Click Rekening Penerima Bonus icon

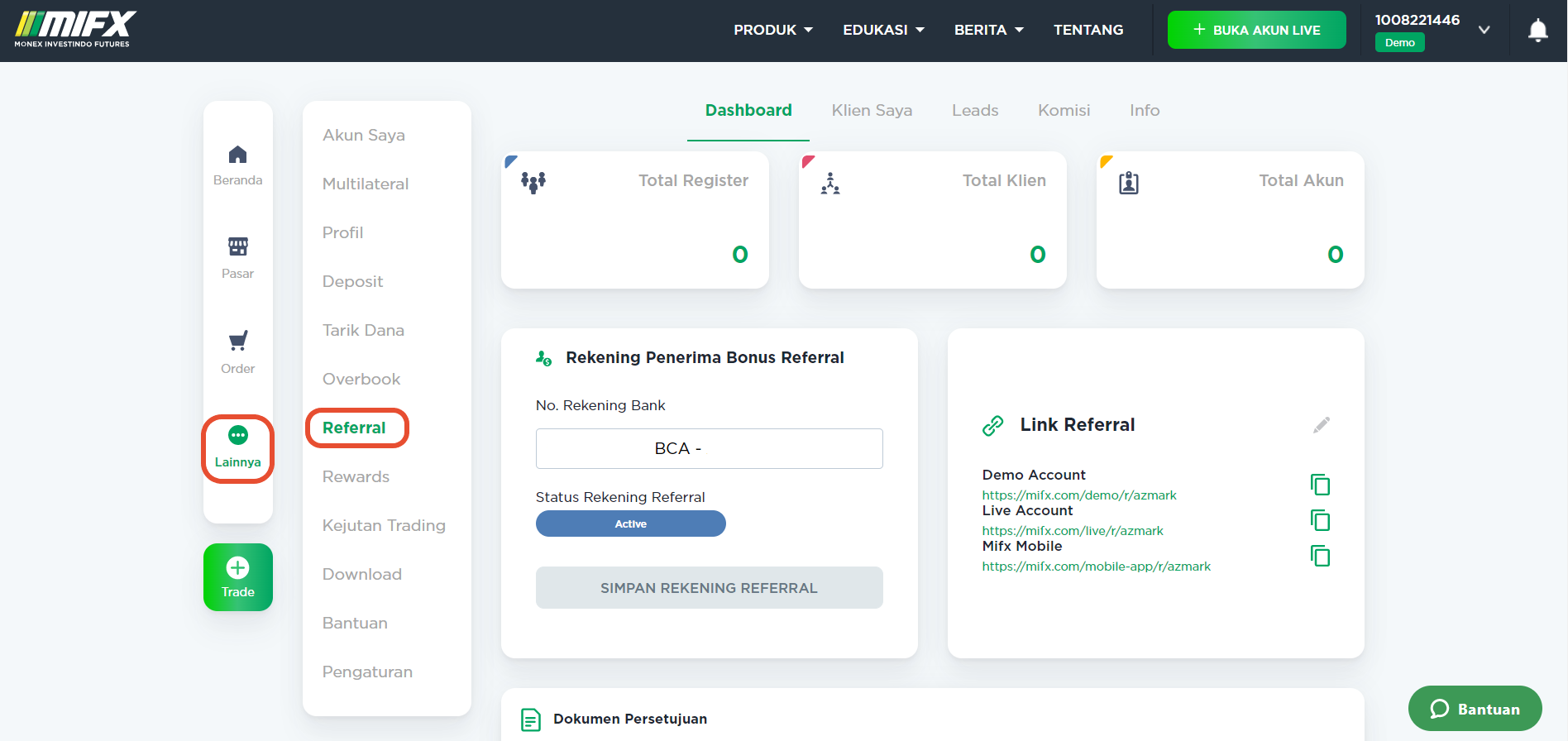(543, 358)
